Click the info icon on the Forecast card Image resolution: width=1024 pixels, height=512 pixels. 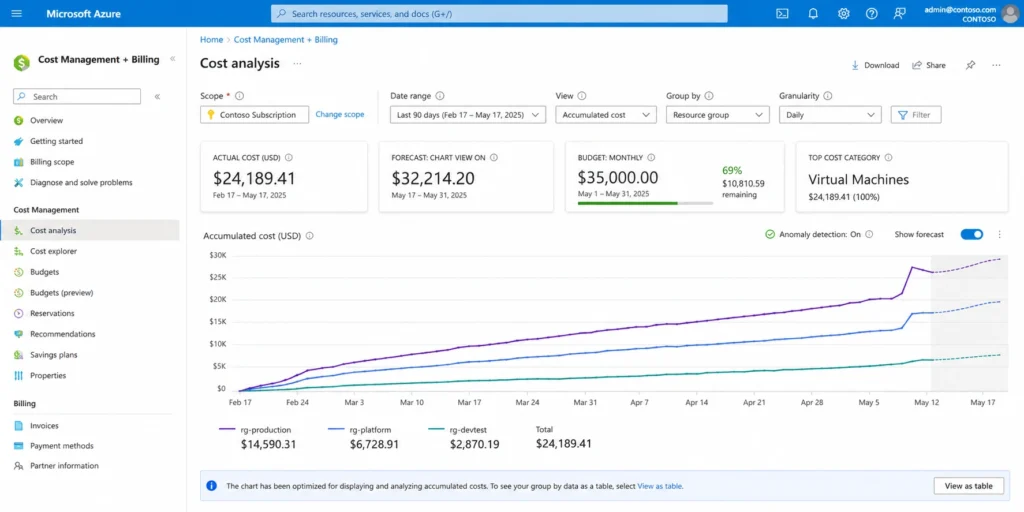point(494,157)
